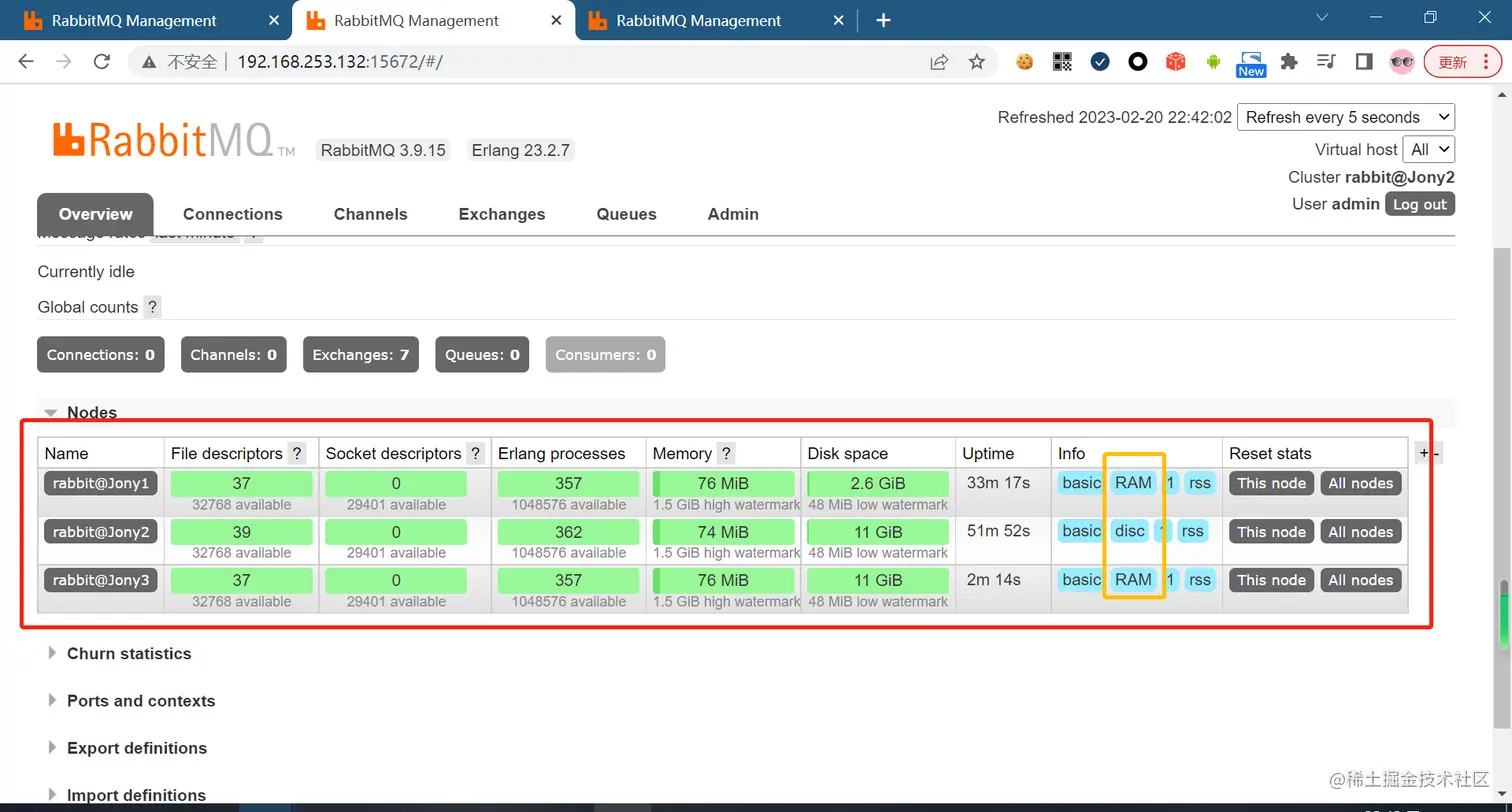
Task: Click the 2.6 GiB disk space bar
Action: [878, 483]
